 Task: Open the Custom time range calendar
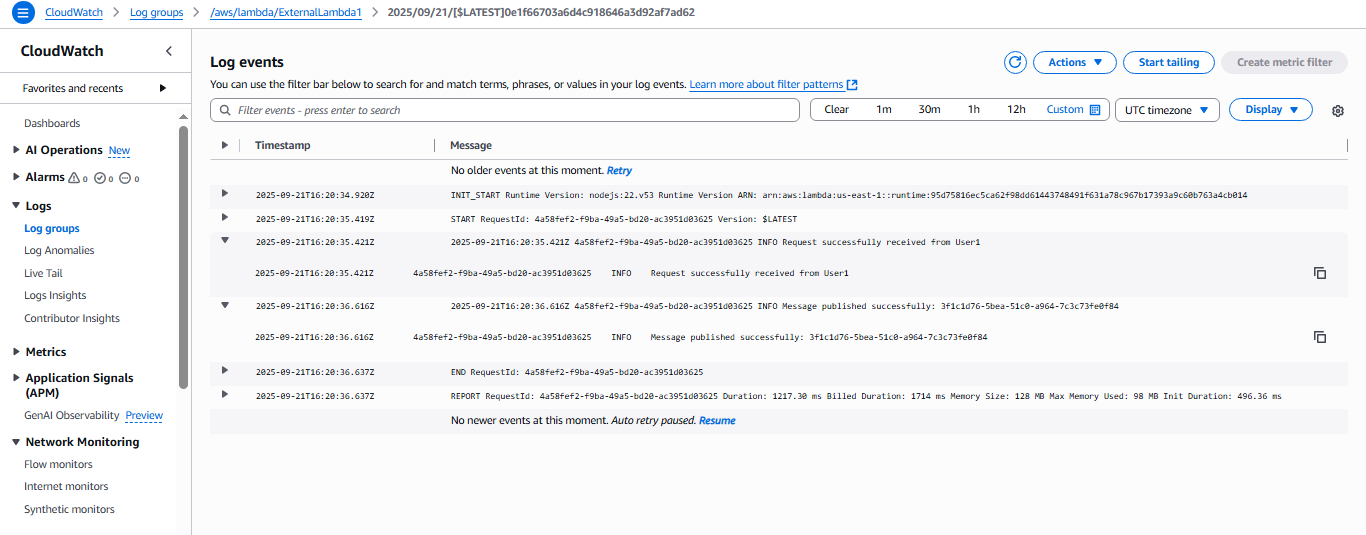click(x=1094, y=110)
